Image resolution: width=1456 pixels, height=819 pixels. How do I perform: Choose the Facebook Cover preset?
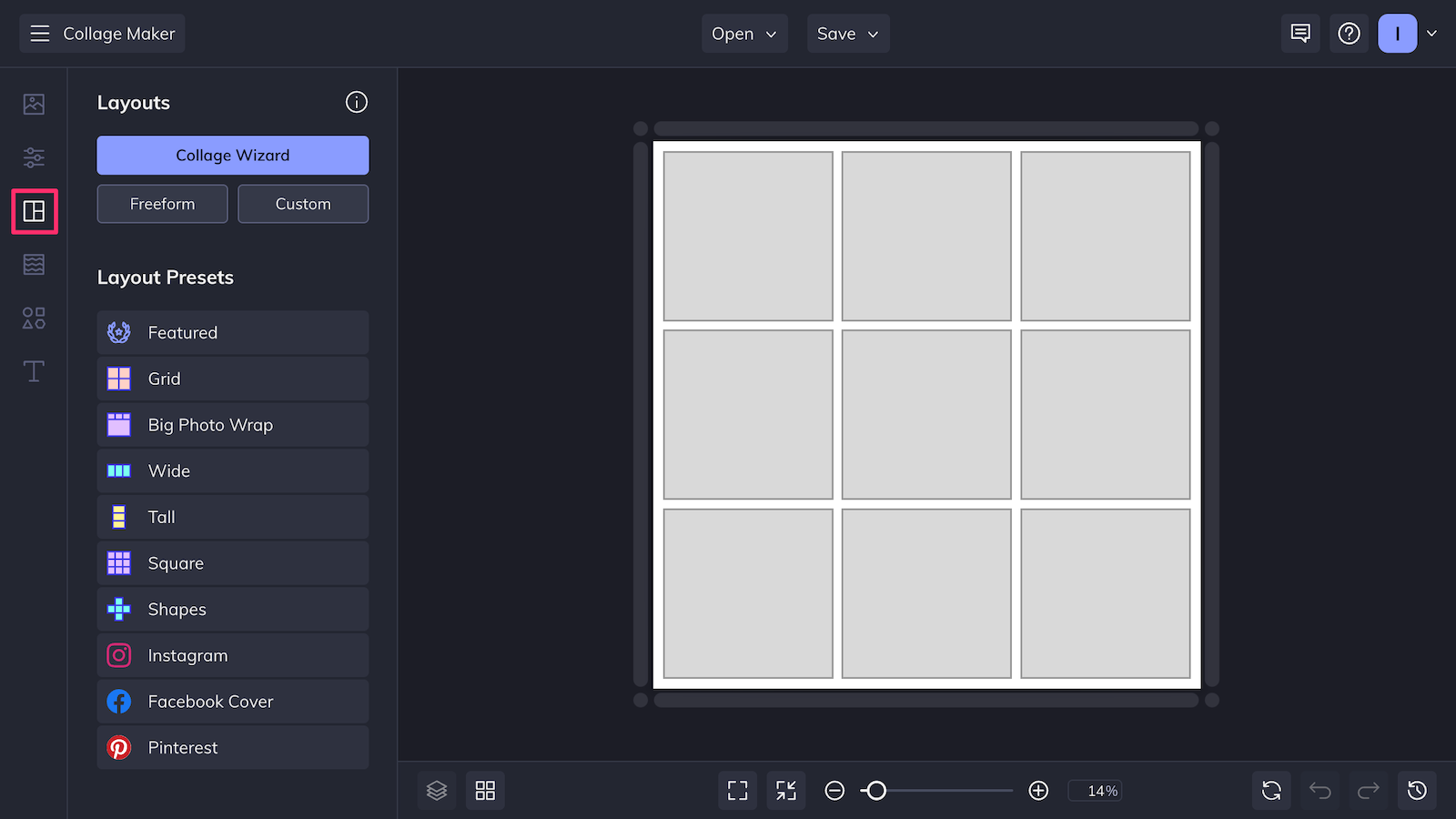pos(232,701)
